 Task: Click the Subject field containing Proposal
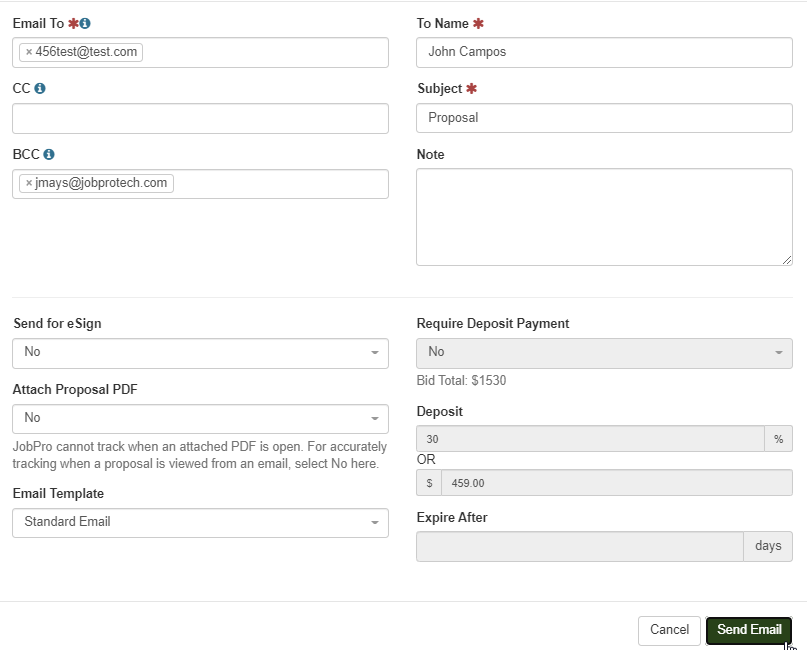(x=604, y=118)
